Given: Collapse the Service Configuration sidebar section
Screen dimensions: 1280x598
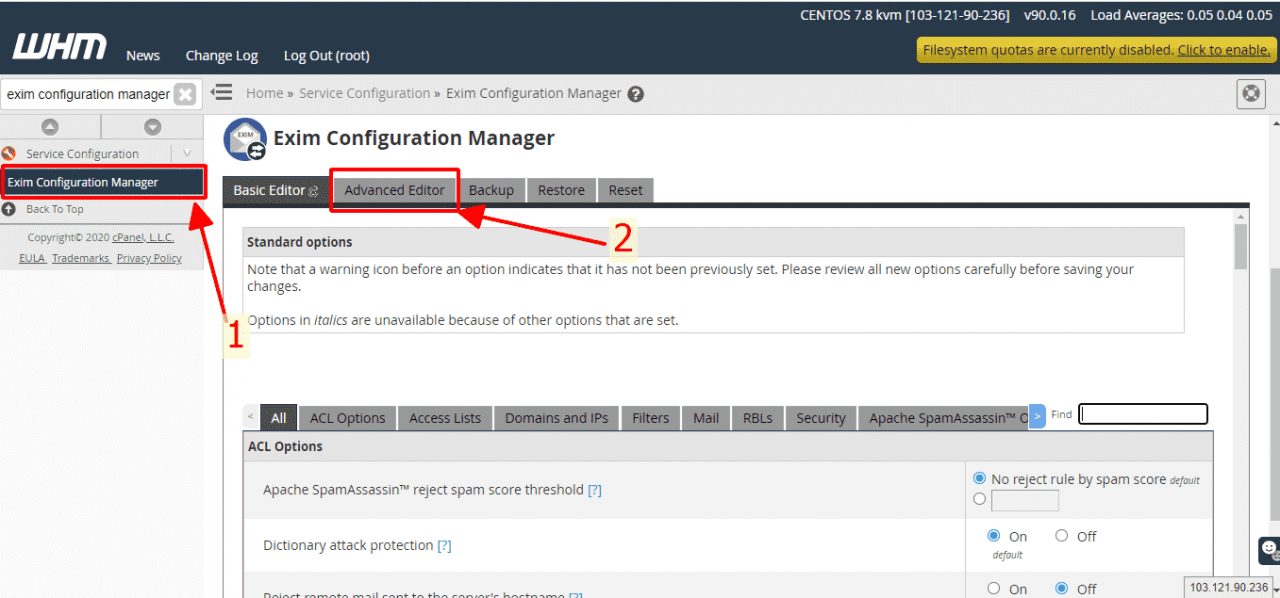Looking at the screenshot, I should tap(186, 153).
